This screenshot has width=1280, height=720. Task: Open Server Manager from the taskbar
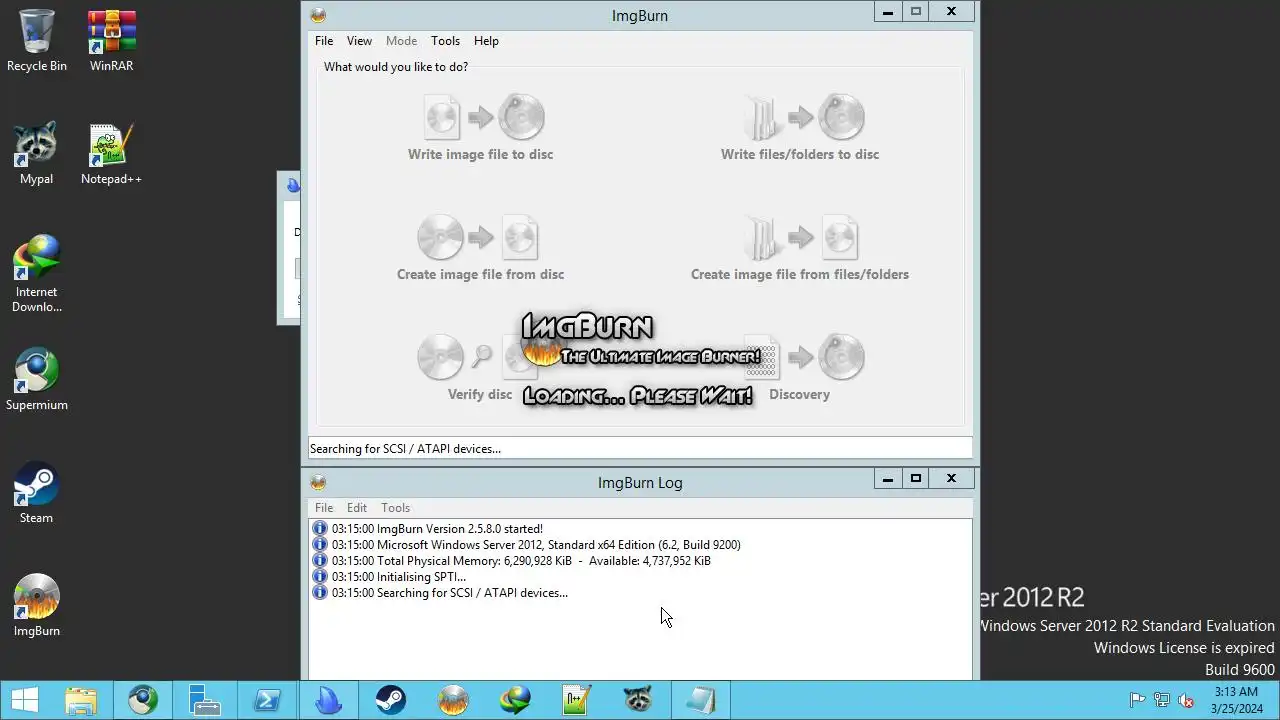pyautogui.click(x=205, y=700)
